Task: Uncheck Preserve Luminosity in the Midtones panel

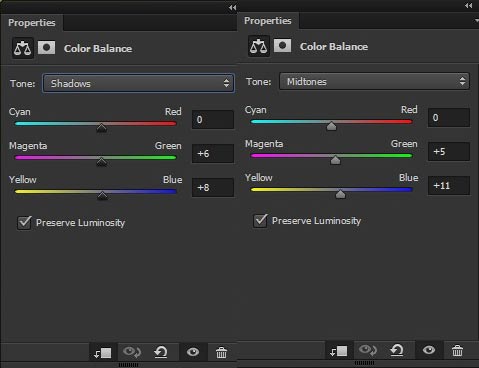Action: click(x=260, y=221)
